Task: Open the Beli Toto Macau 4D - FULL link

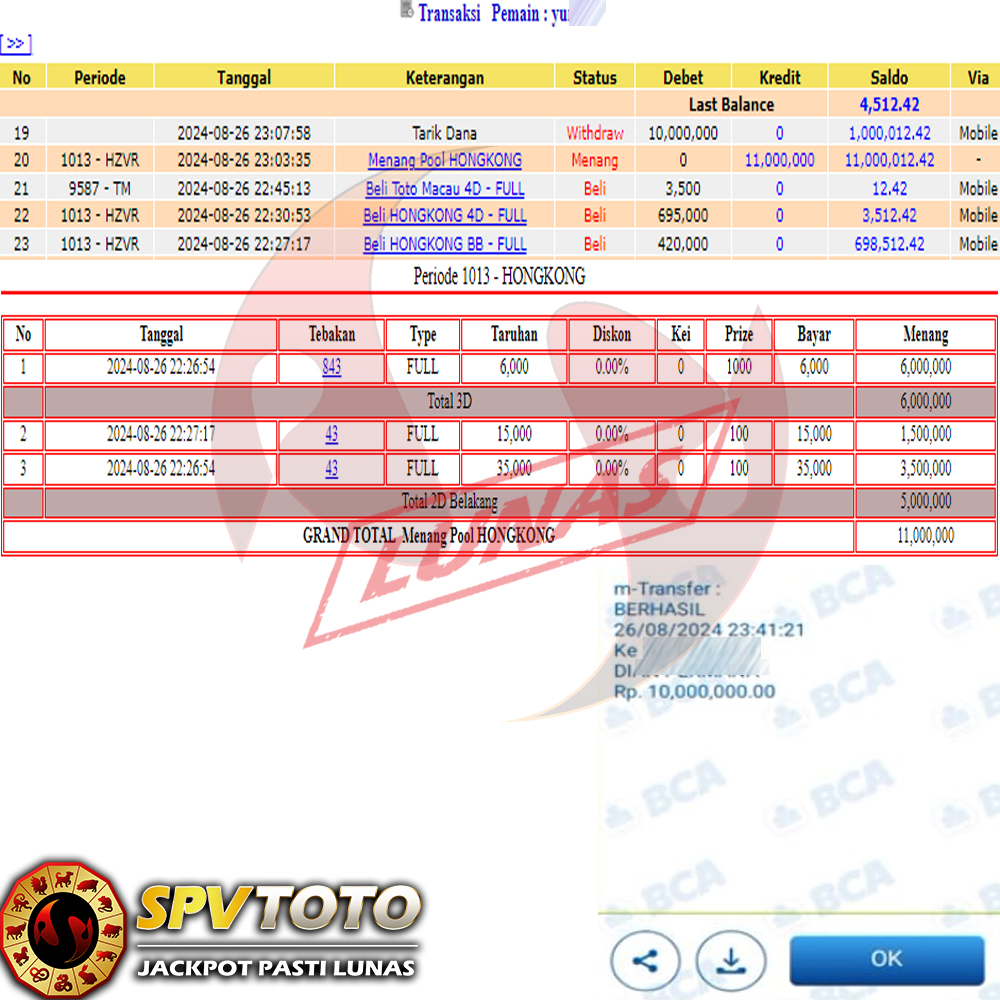Action: click(x=444, y=188)
